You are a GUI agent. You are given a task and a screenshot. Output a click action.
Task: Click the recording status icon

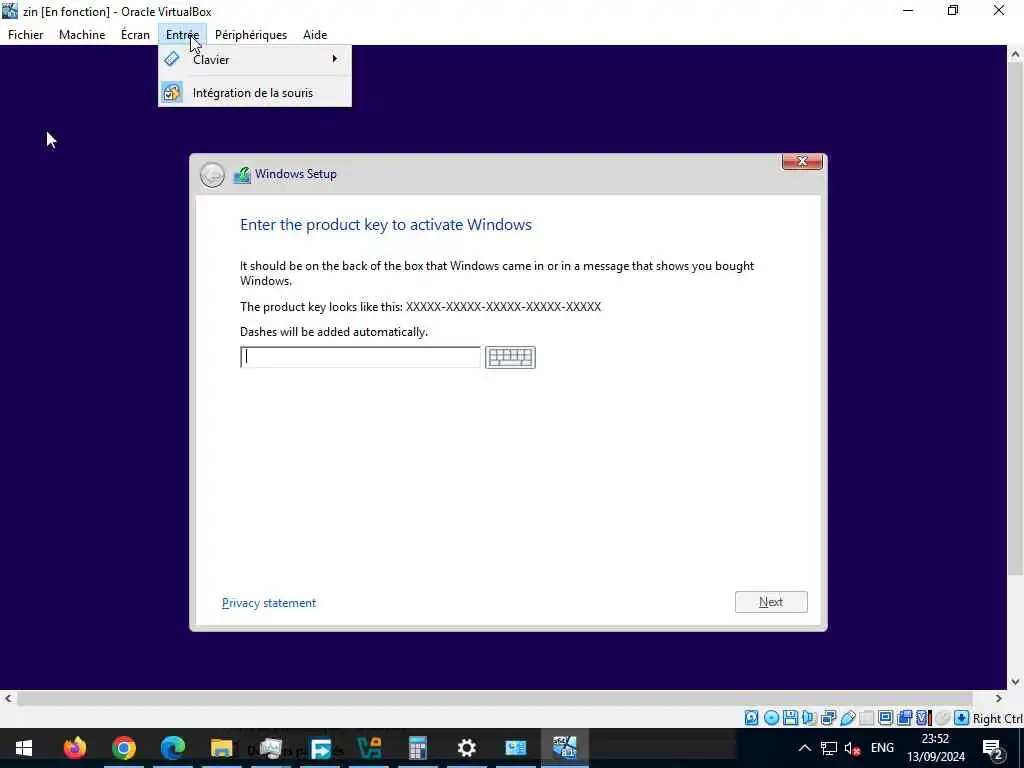coord(904,718)
